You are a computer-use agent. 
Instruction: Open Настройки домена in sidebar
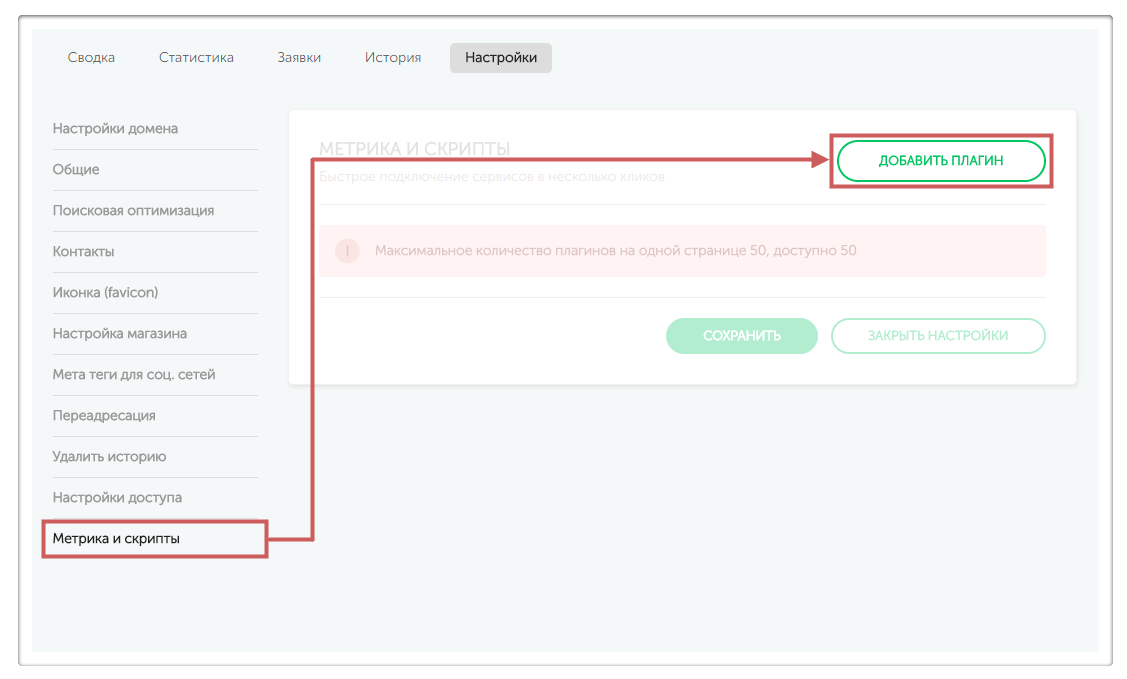coord(115,129)
